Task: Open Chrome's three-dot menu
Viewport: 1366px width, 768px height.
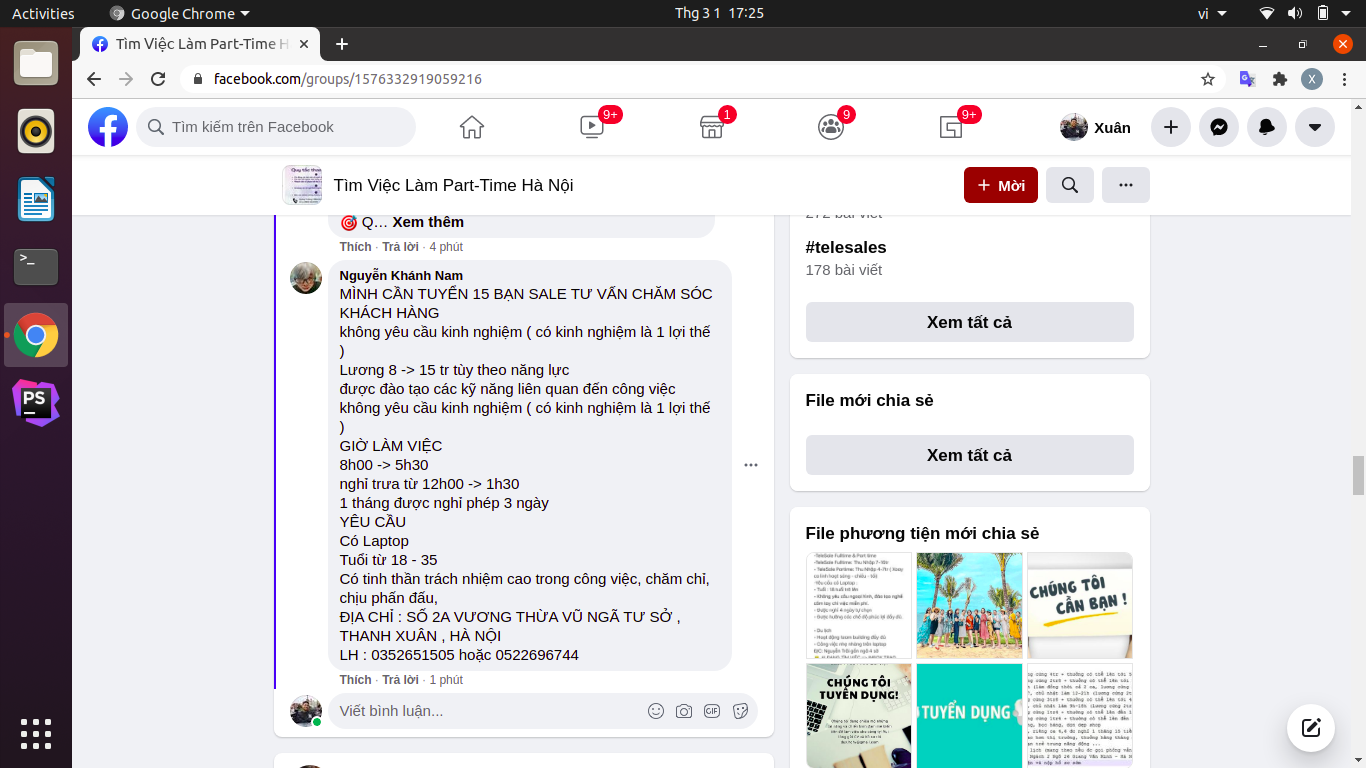Action: pos(1344,79)
